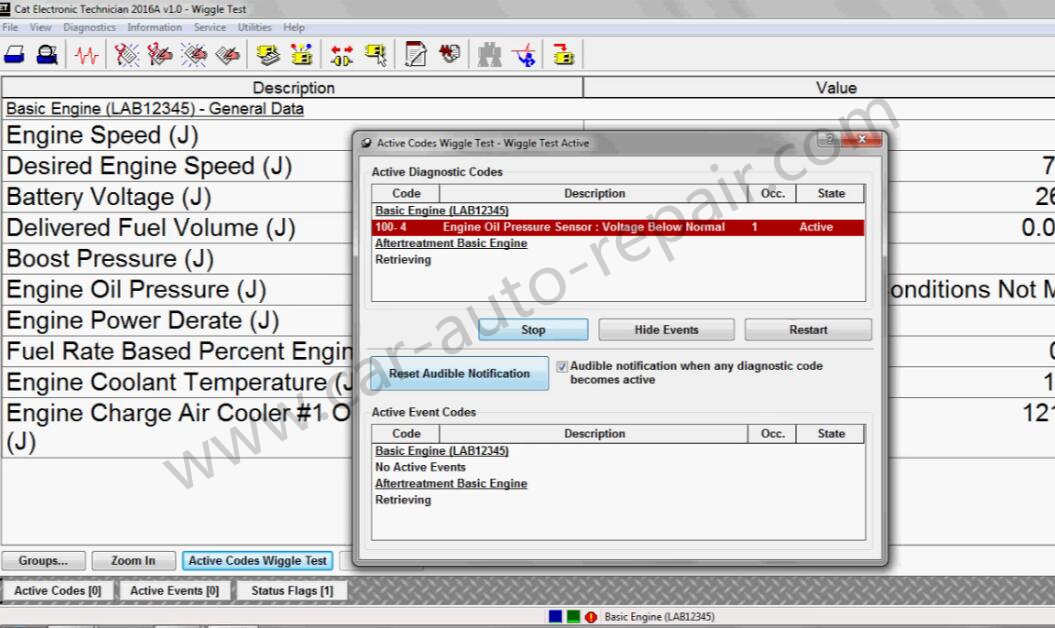Open Print Preview from the toolbar
This screenshot has width=1055, height=628.
click(x=46, y=55)
